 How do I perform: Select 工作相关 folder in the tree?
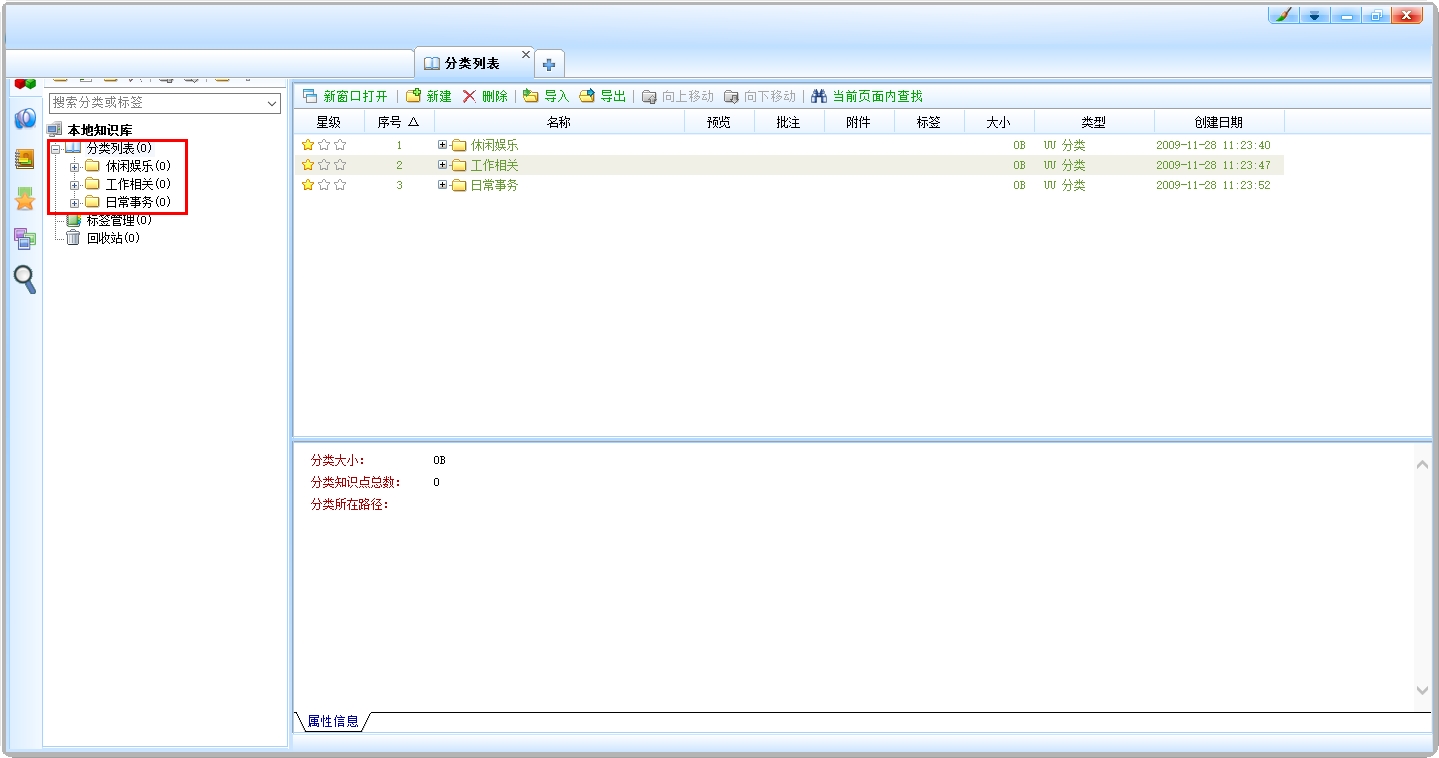(x=128, y=184)
